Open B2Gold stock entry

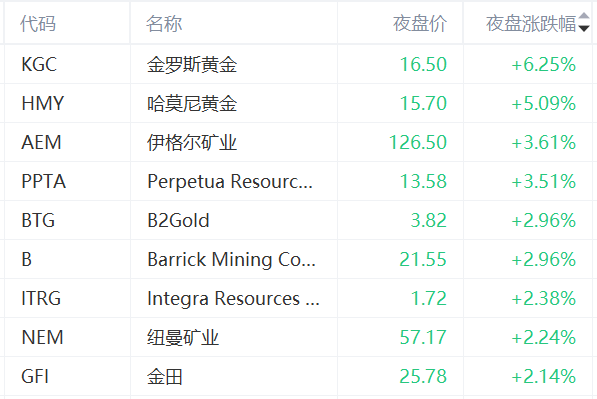click(178, 221)
